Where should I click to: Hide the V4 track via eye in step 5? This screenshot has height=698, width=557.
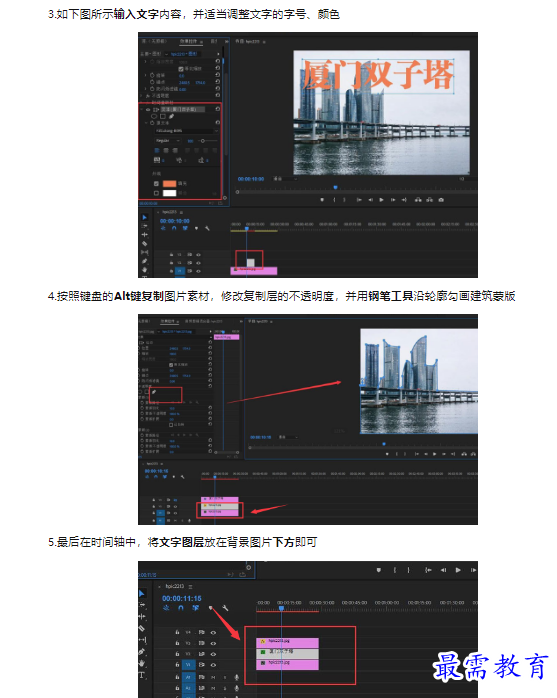[x=213, y=632]
